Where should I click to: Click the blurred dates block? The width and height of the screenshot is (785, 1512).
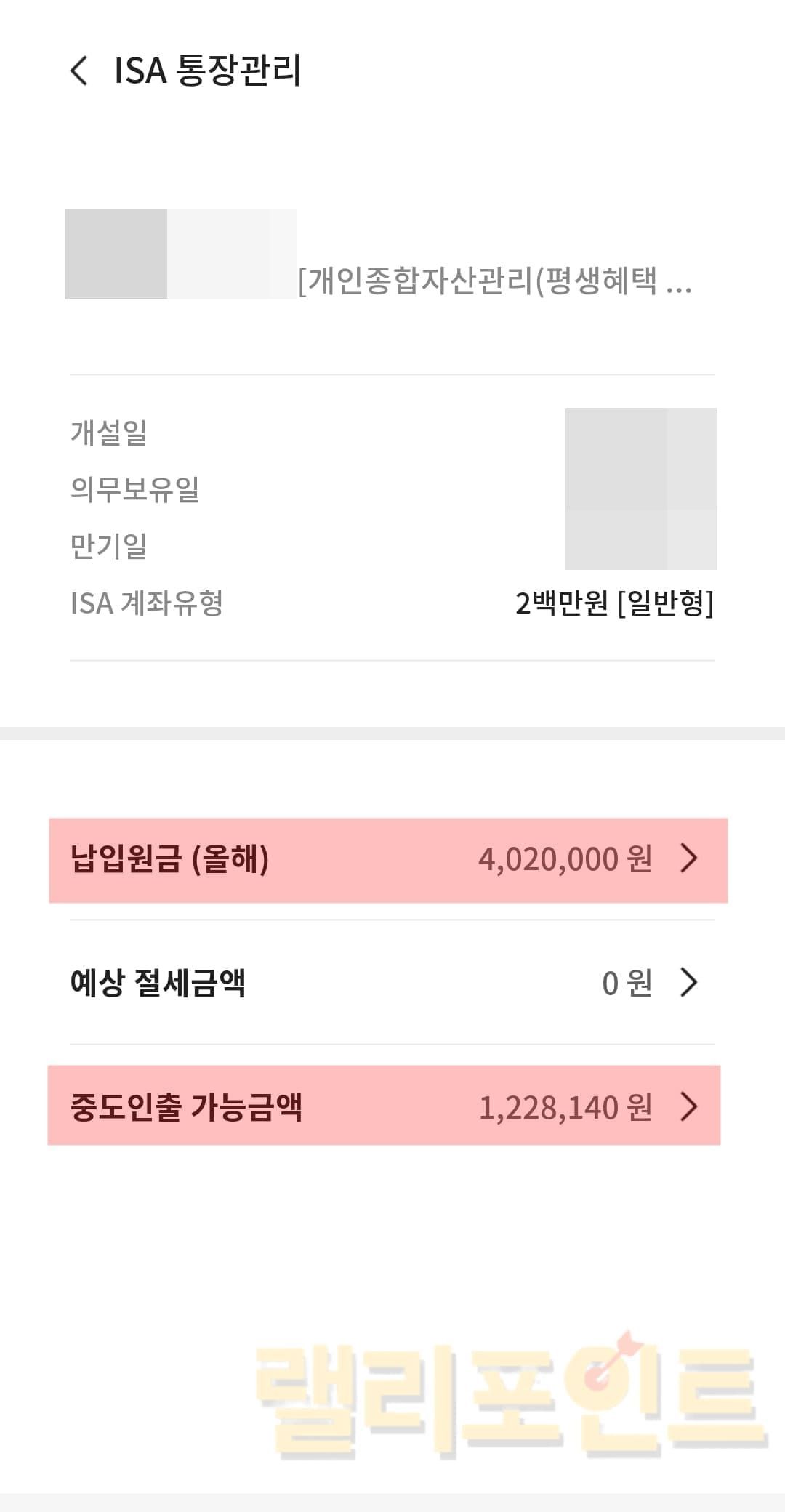[640, 488]
